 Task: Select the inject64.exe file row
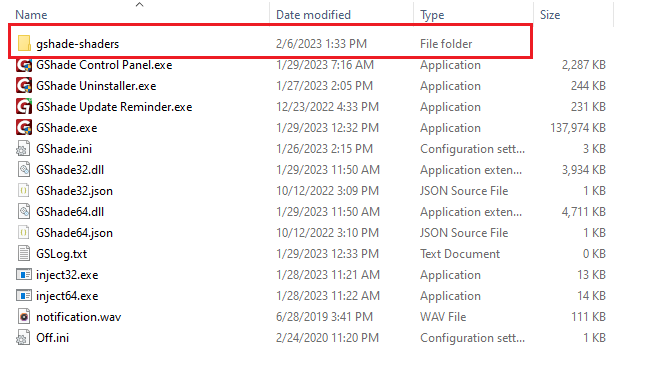tap(311, 296)
